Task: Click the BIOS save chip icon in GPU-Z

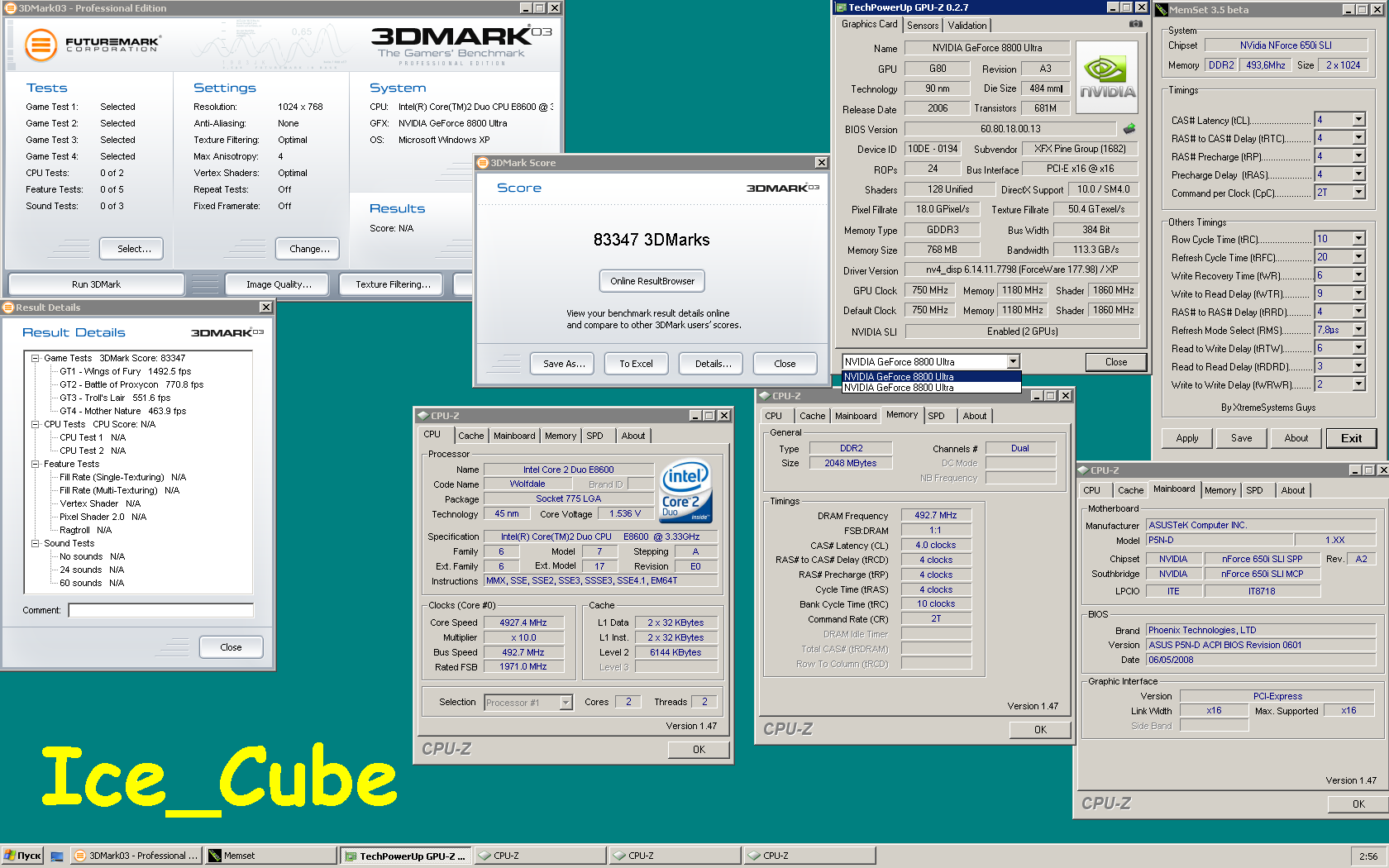Action: tap(1129, 128)
